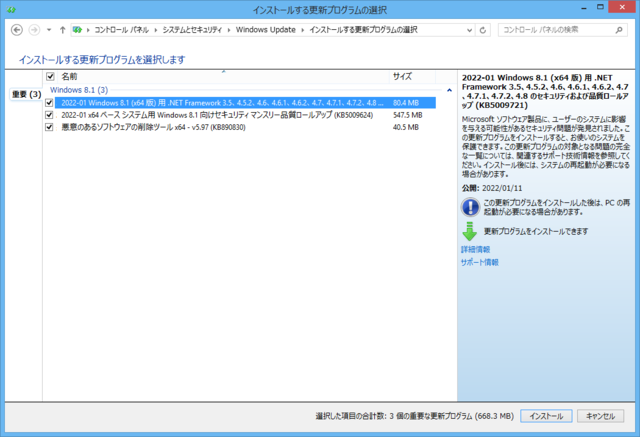Open the recent locations dropdown arrow
This screenshot has height=437, width=640.
[49, 30]
